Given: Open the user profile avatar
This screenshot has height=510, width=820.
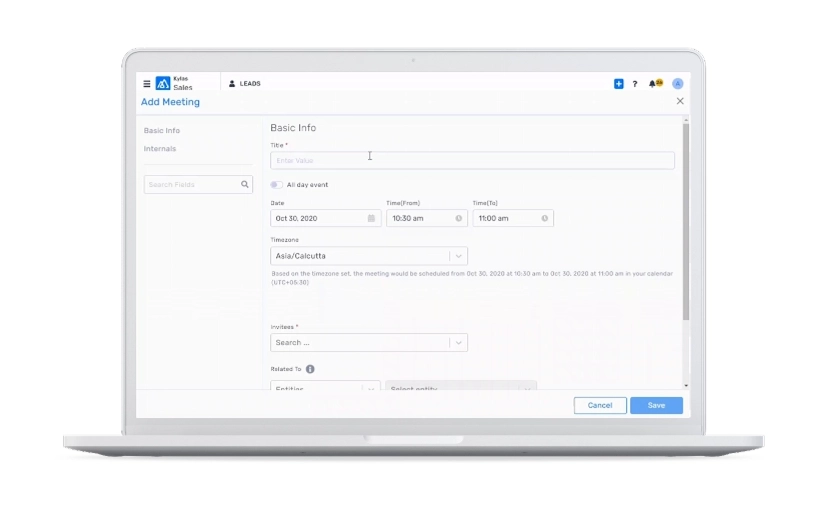Looking at the screenshot, I should tap(678, 84).
